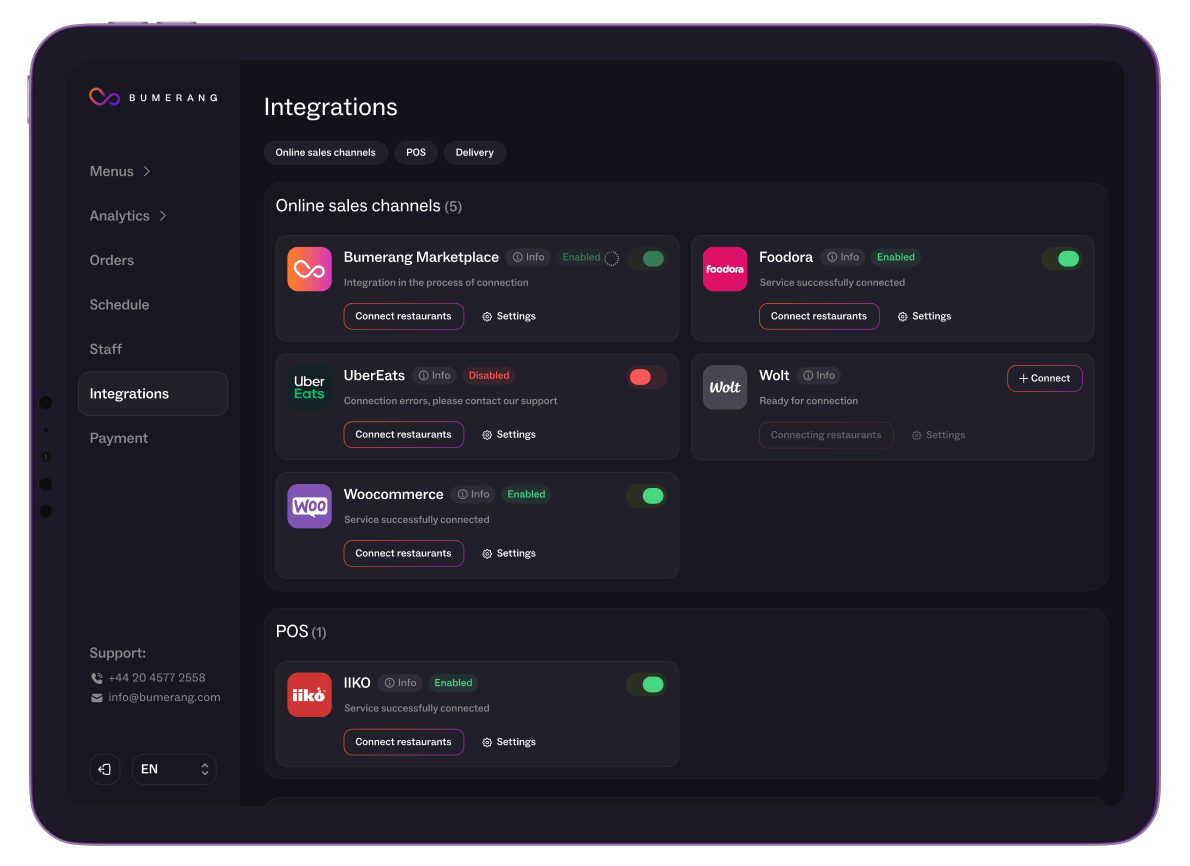Toggle the Foodora integration switch
This screenshot has width=1190, height=866.
pyautogui.click(x=1062, y=259)
